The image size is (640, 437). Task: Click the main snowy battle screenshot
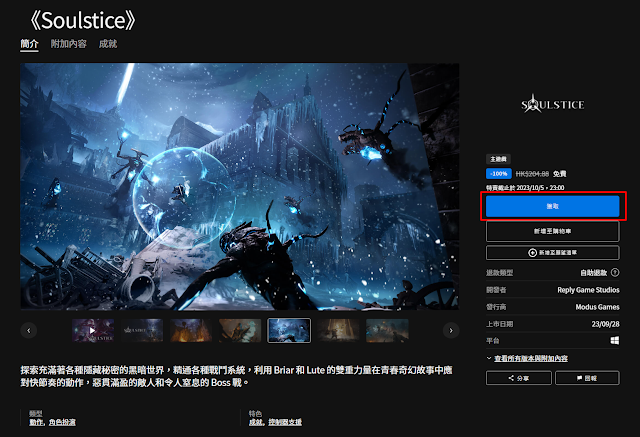tap(240, 186)
